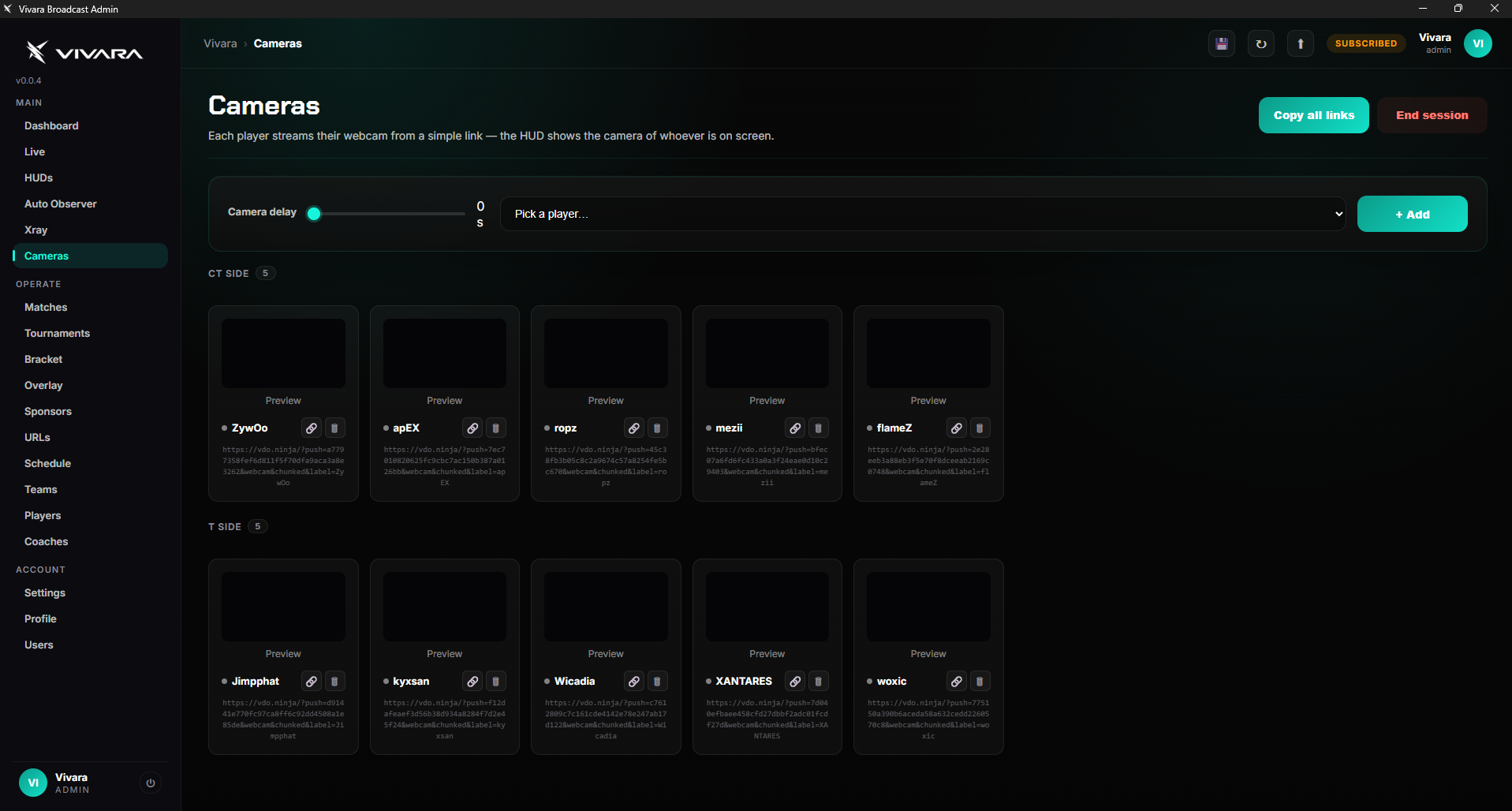Open the Bracket page in sidebar
This screenshot has height=811, width=1512.
[x=90, y=359]
